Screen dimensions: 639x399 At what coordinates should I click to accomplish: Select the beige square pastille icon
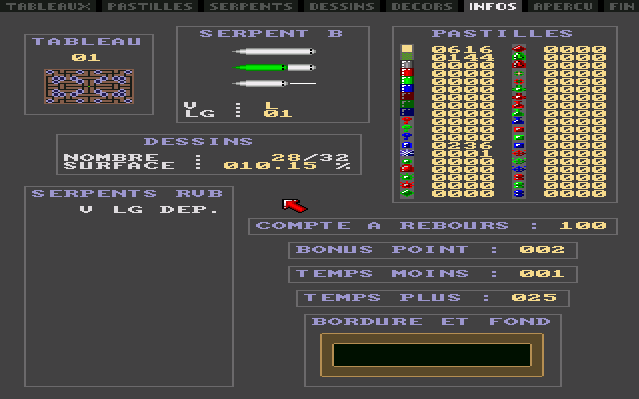(x=407, y=48)
